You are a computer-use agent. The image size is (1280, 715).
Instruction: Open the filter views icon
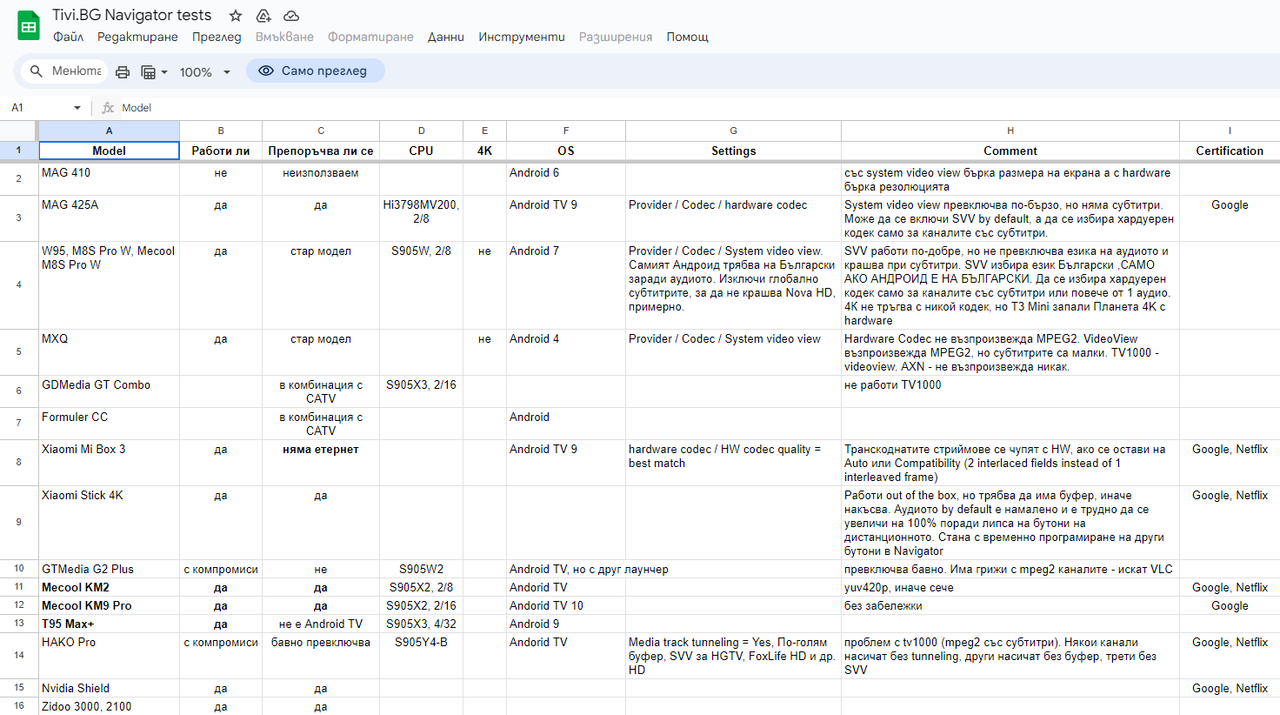pos(148,72)
